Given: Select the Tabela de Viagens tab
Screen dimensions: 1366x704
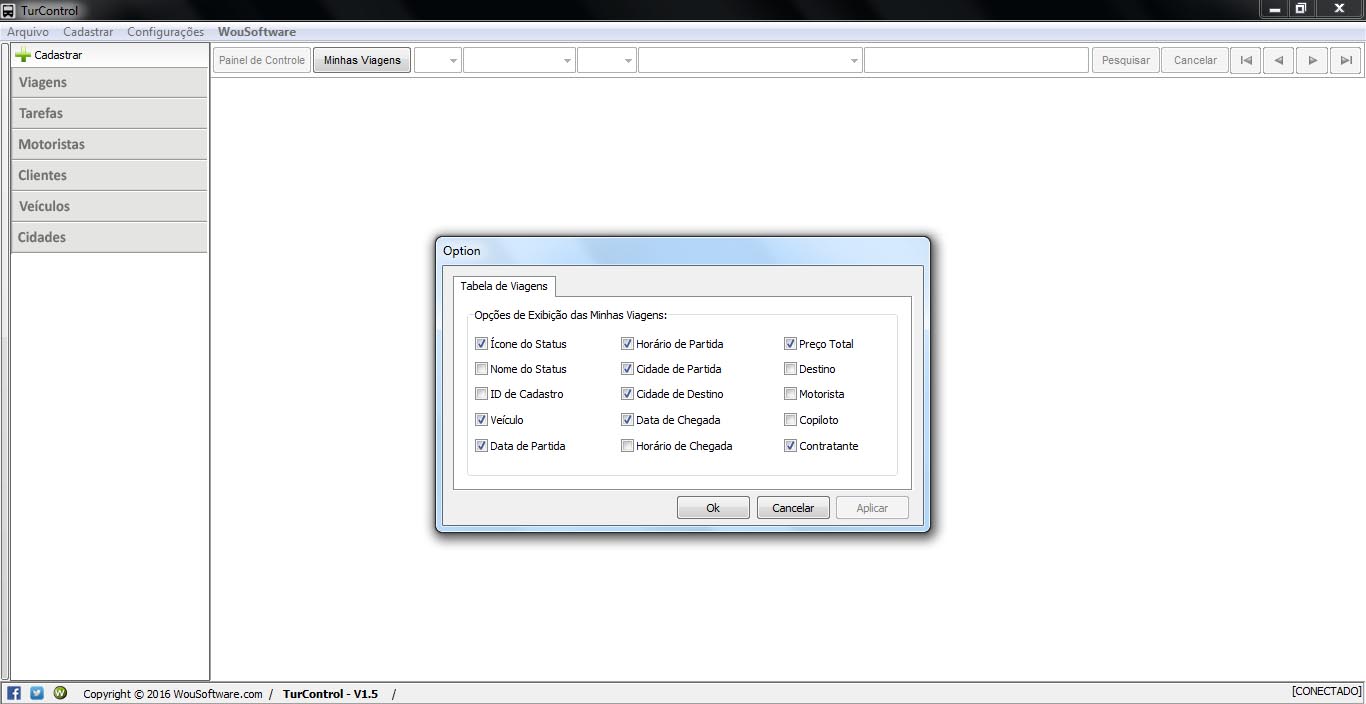Looking at the screenshot, I should coord(504,286).
